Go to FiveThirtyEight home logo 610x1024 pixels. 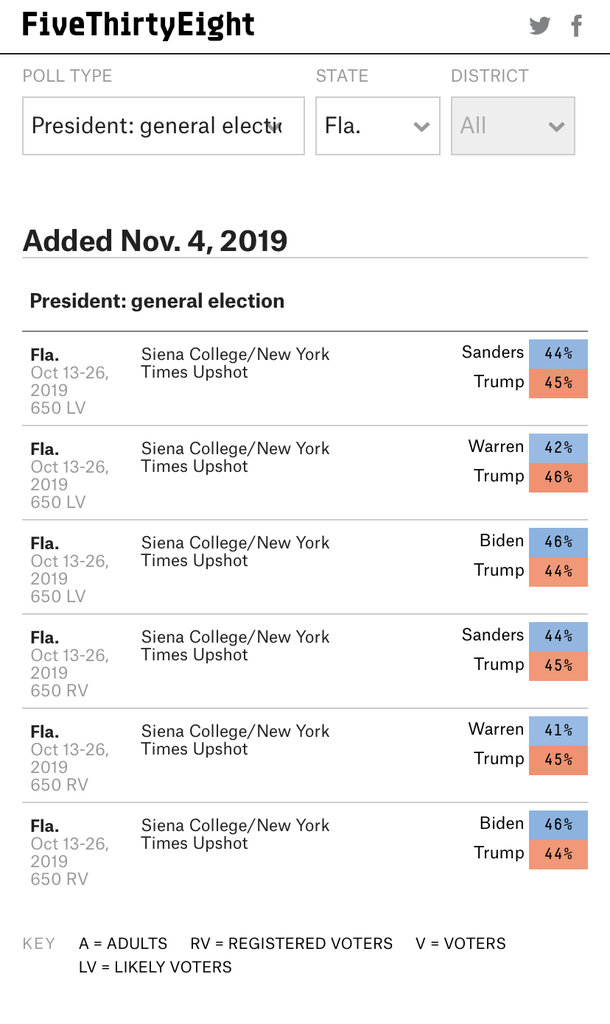click(138, 25)
